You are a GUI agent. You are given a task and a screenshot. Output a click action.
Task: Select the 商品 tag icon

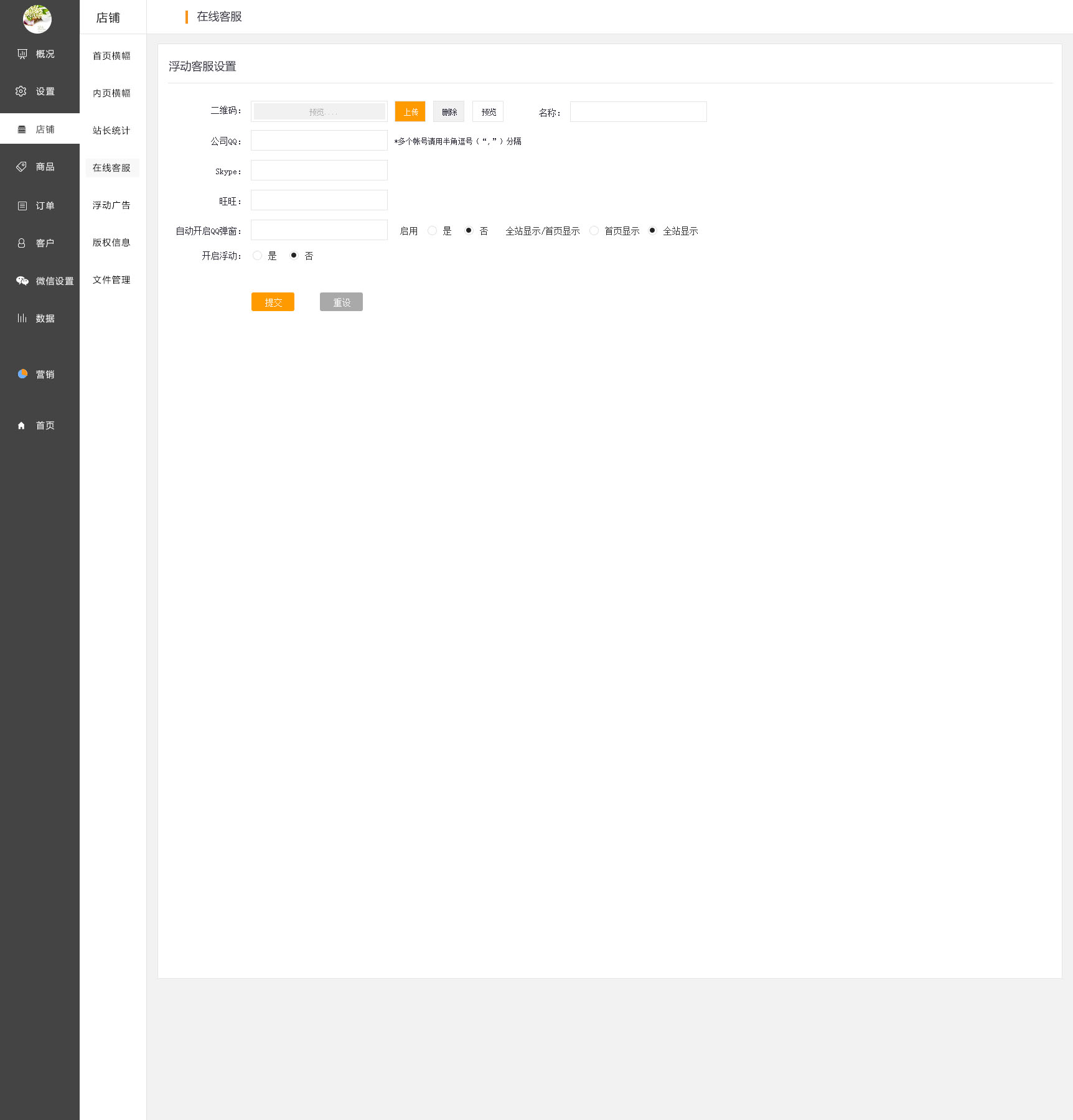tap(21, 167)
